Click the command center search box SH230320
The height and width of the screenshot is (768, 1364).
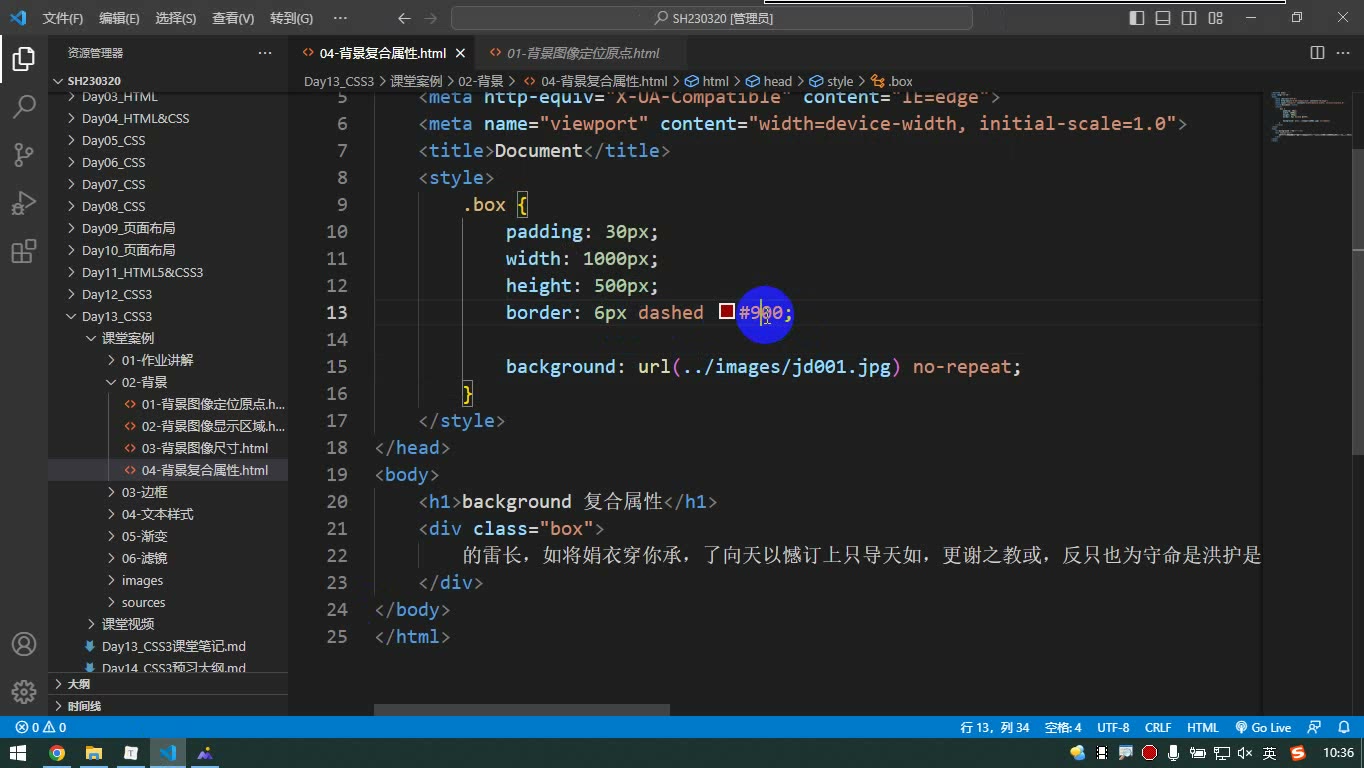coord(711,18)
